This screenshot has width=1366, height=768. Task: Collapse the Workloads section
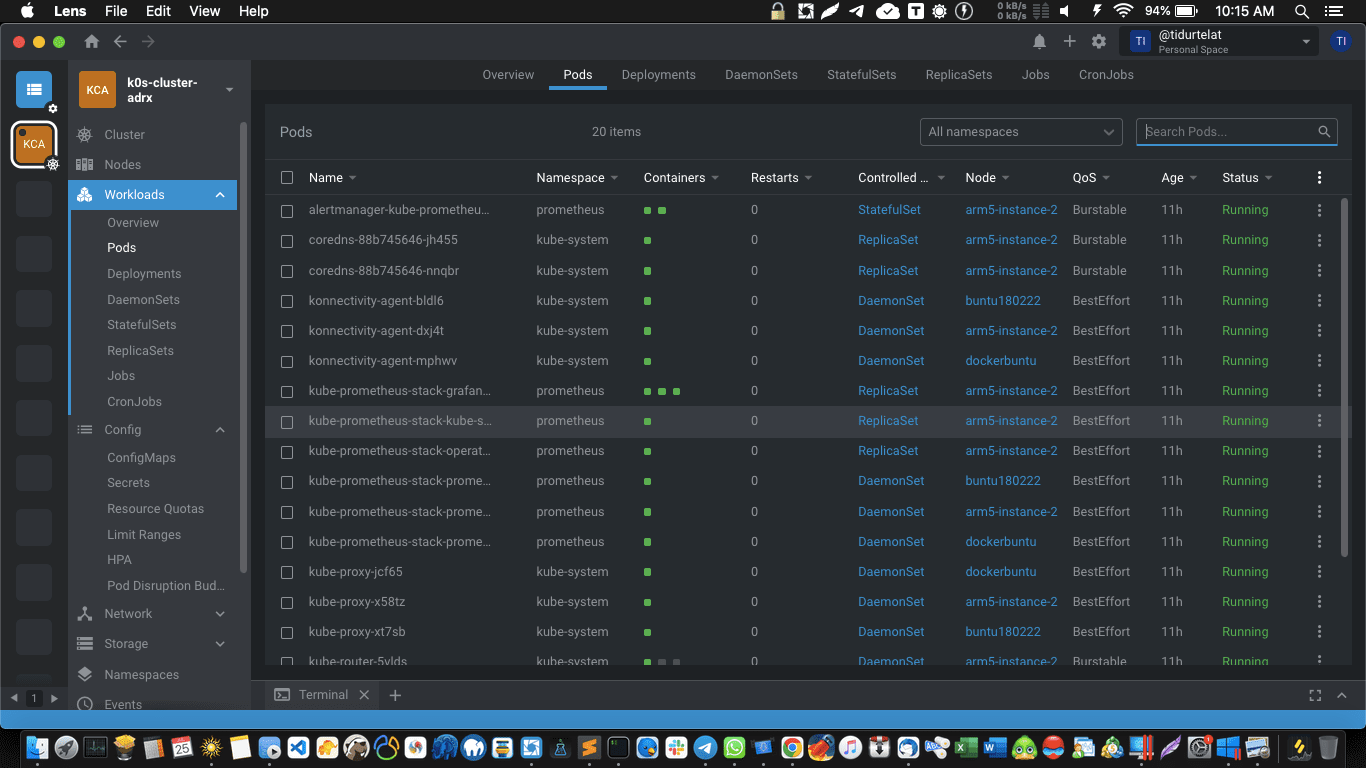pyautogui.click(x=220, y=195)
